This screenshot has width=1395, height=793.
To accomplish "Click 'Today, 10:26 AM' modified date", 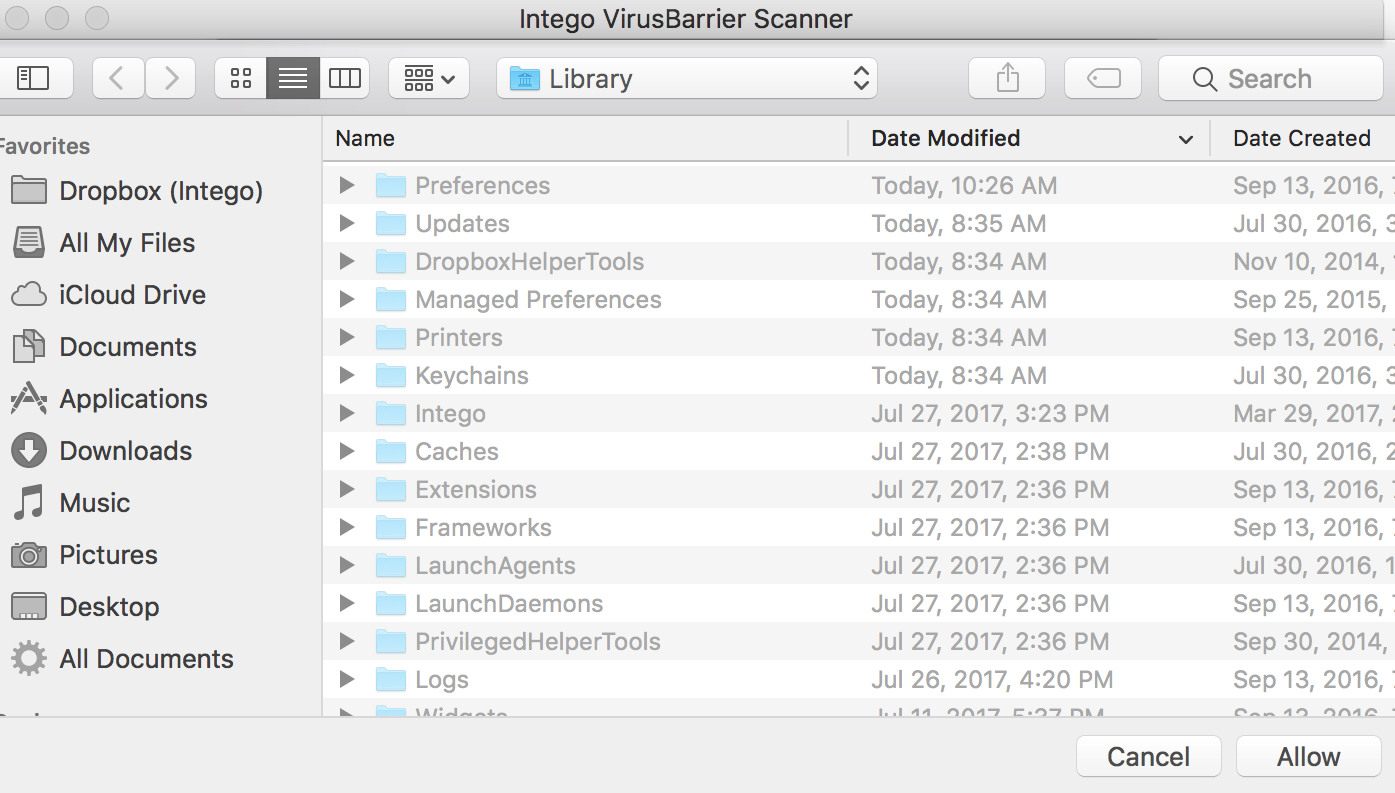I will coord(964,185).
